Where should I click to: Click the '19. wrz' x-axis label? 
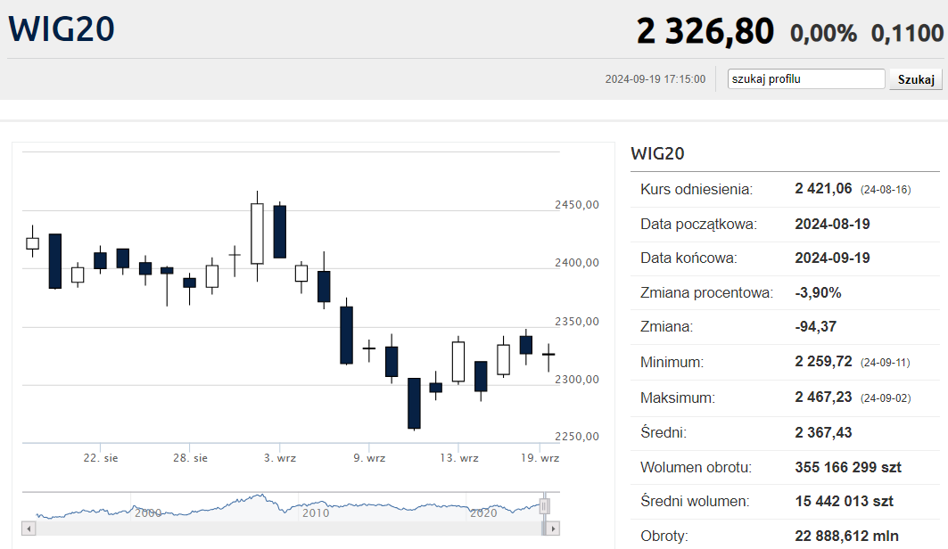point(540,458)
